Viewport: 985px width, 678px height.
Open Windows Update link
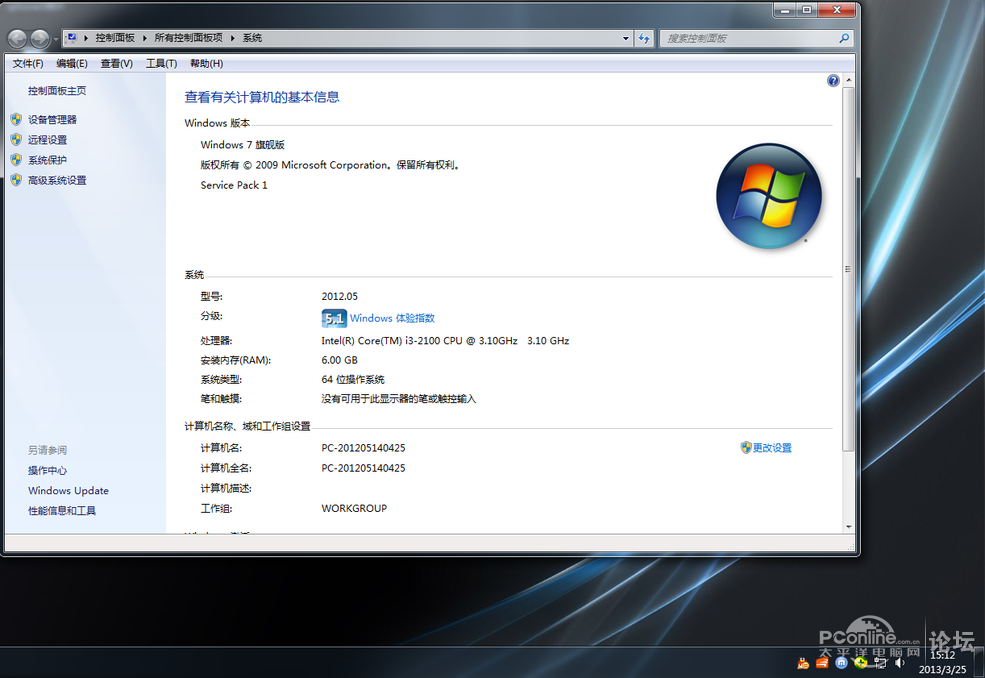(x=68, y=490)
